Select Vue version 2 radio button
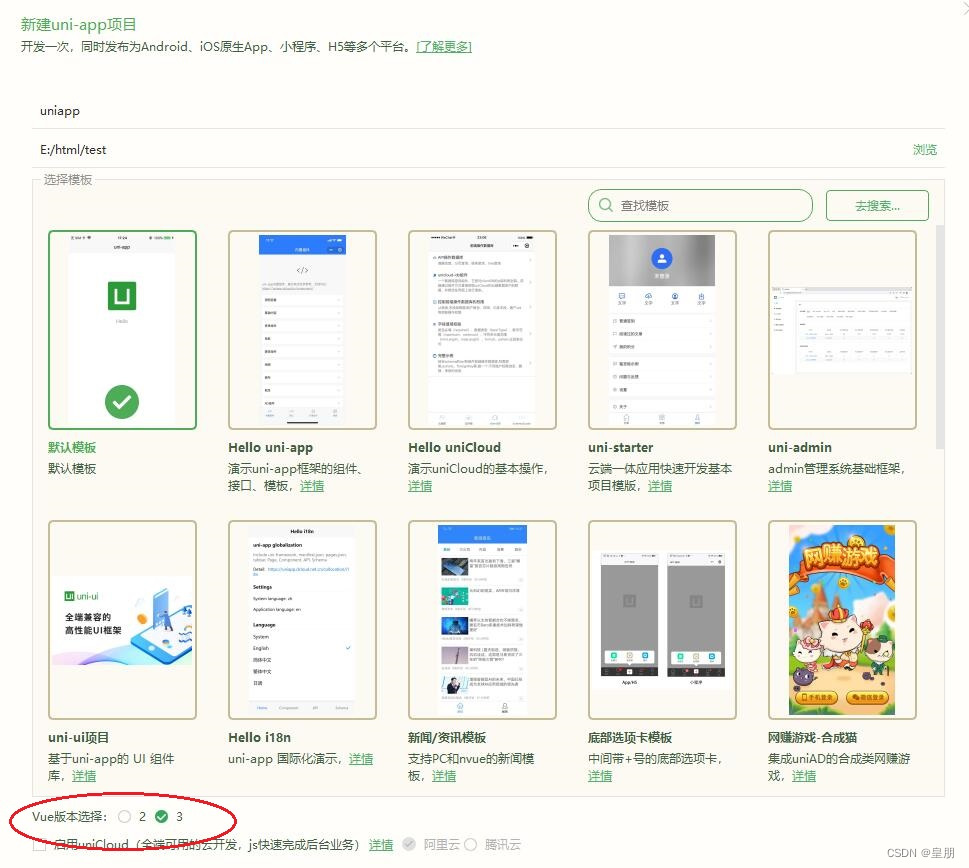The height and width of the screenshot is (868, 969). [126, 817]
